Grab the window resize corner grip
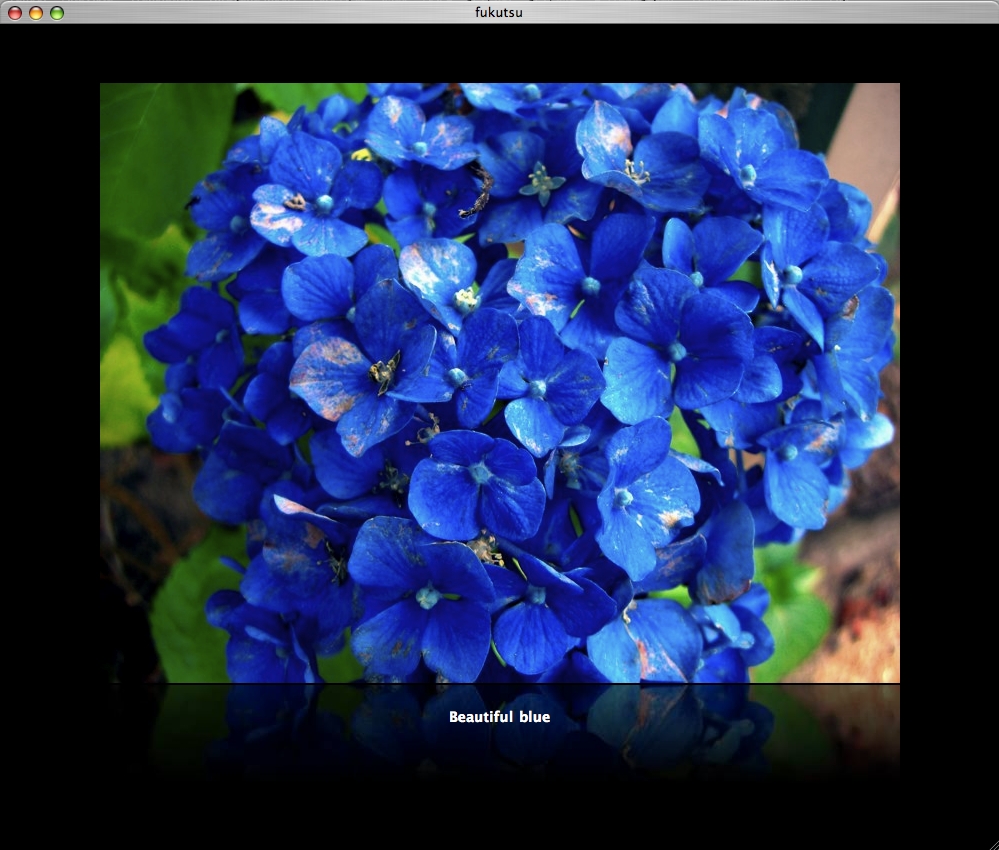999x850 pixels. pyautogui.click(x=992, y=843)
